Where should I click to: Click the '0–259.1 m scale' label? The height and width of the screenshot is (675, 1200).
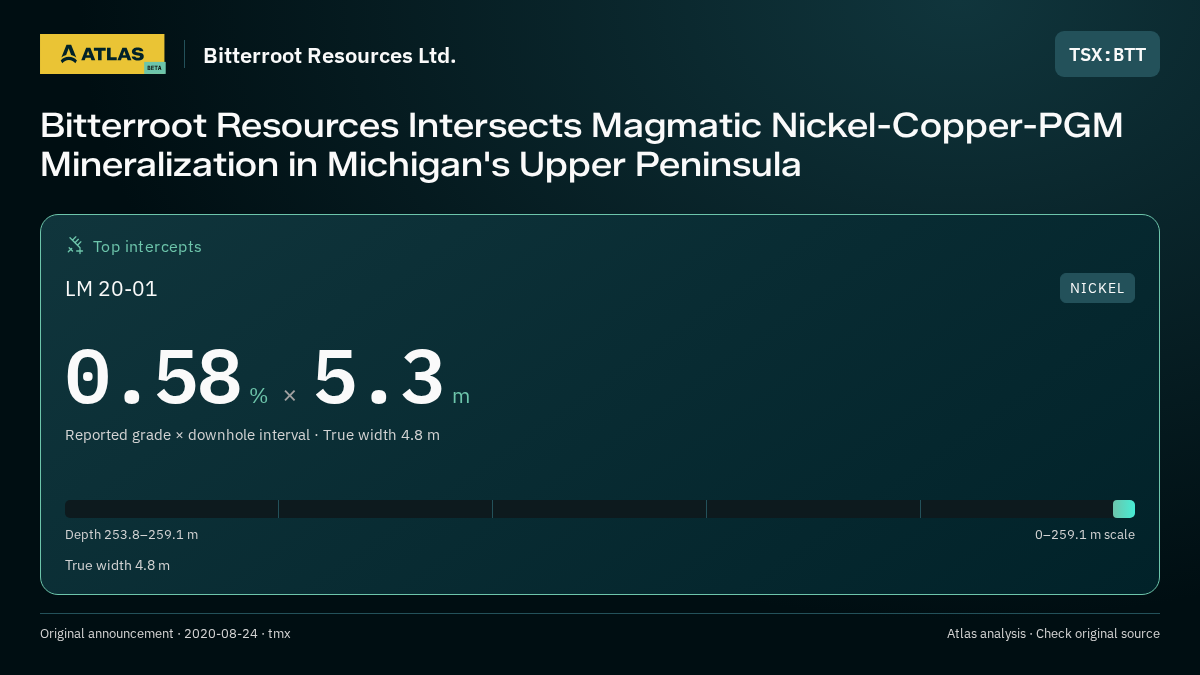(1085, 534)
